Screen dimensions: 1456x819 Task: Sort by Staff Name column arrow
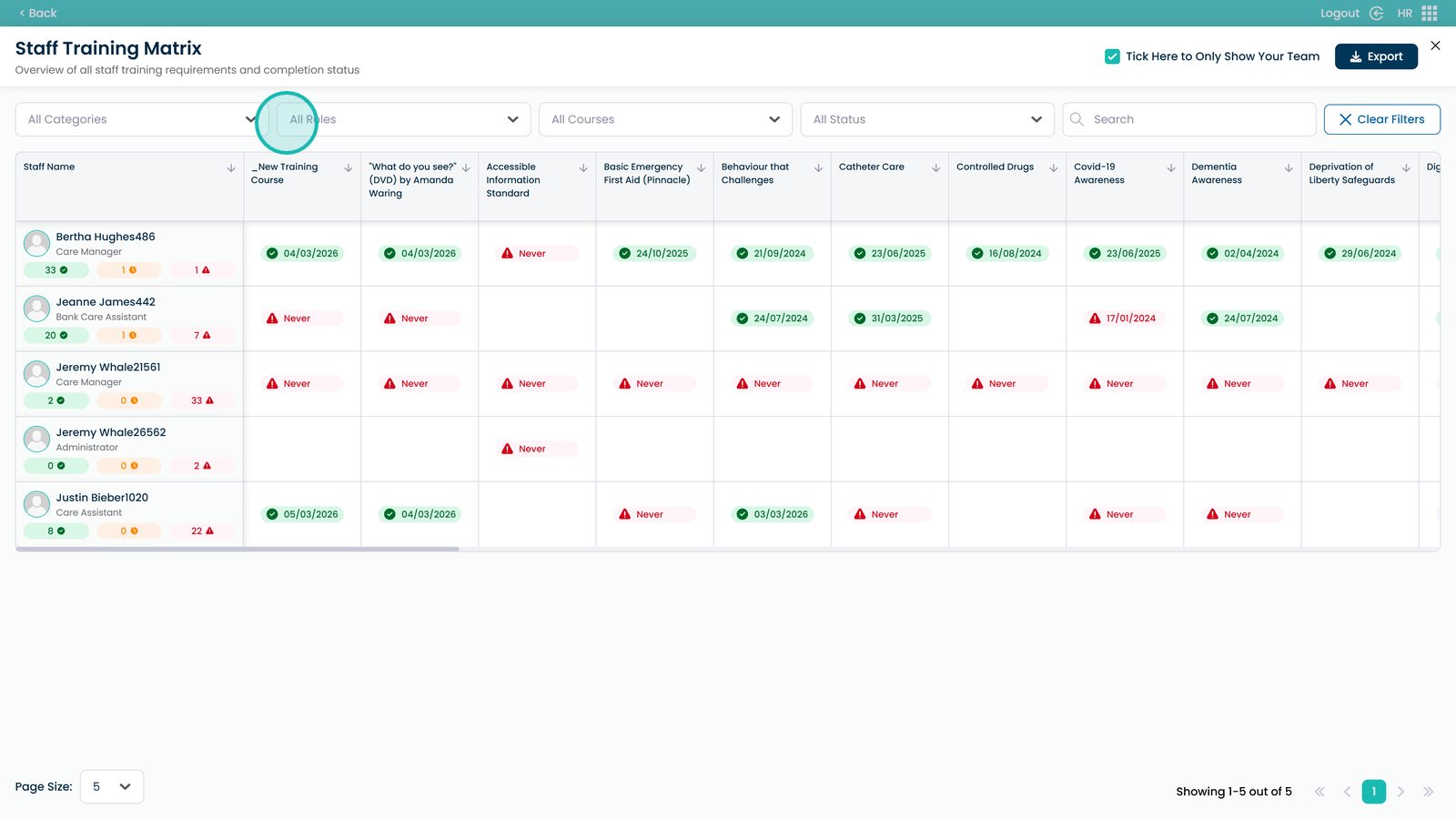[x=231, y=168]
